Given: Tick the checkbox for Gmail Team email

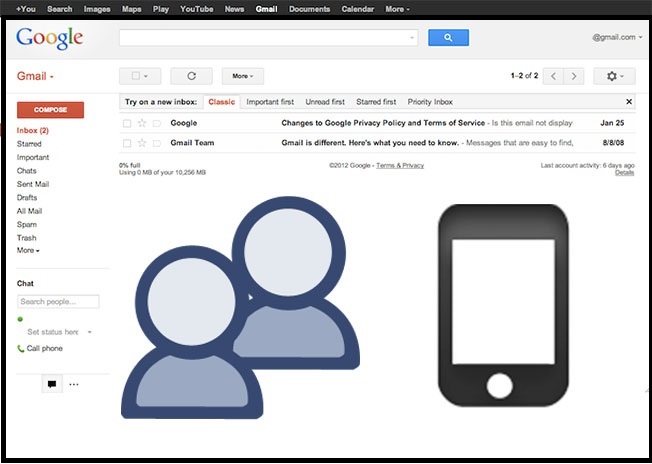Looking at the screenshot, I should click(127, 143).
